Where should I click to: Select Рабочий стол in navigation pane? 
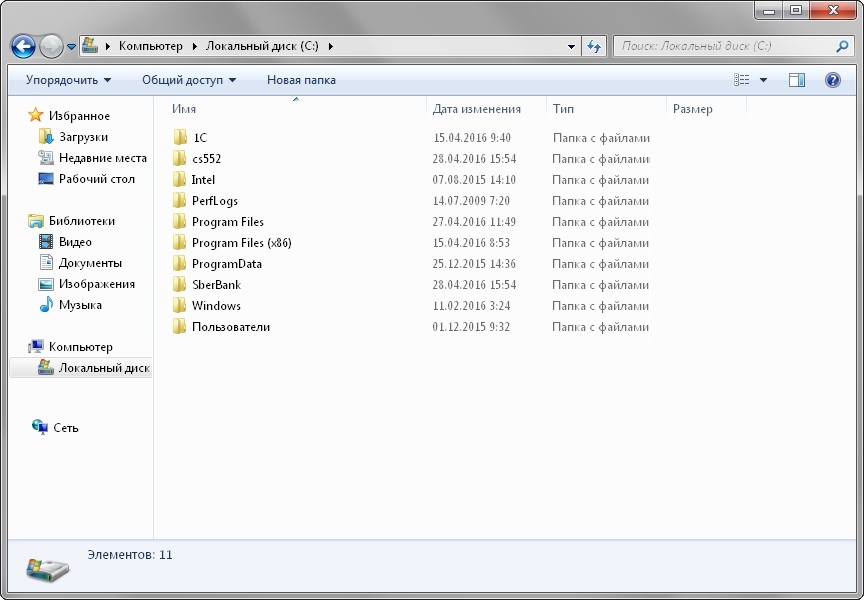[x=96, y=179]
